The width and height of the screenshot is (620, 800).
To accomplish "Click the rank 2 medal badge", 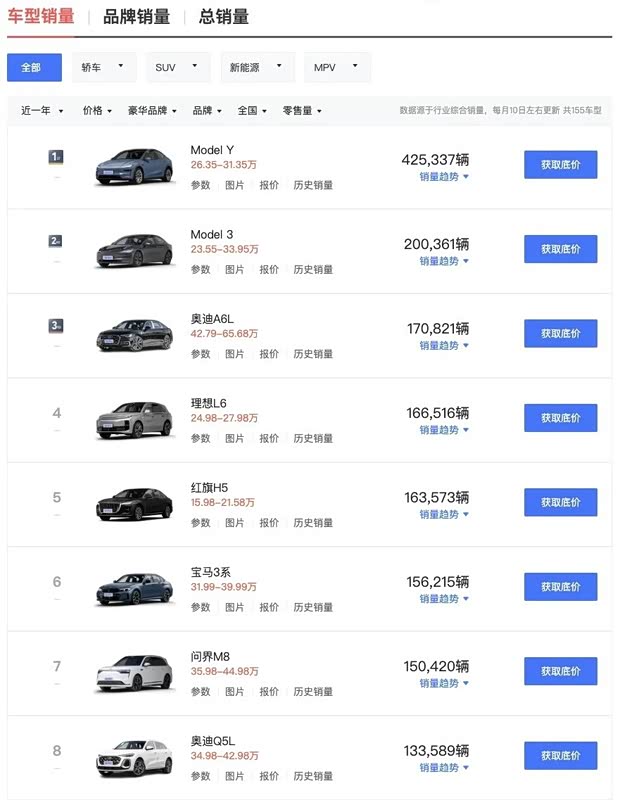I will pyautogui.click(x=57, y=241).
